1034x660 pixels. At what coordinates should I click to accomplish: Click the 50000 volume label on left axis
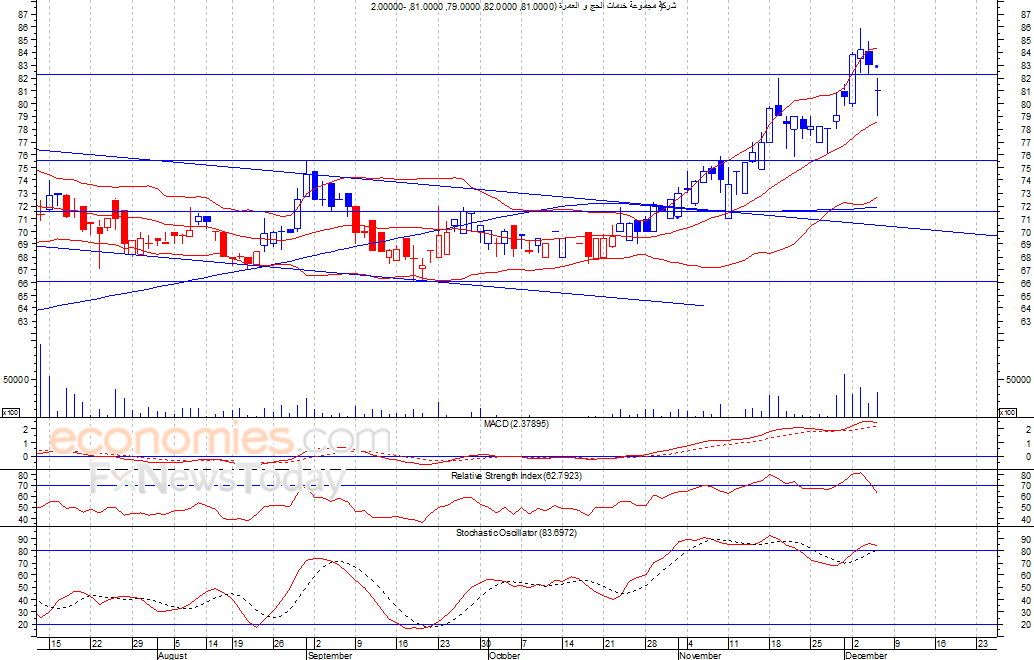[x=16, y=380]
